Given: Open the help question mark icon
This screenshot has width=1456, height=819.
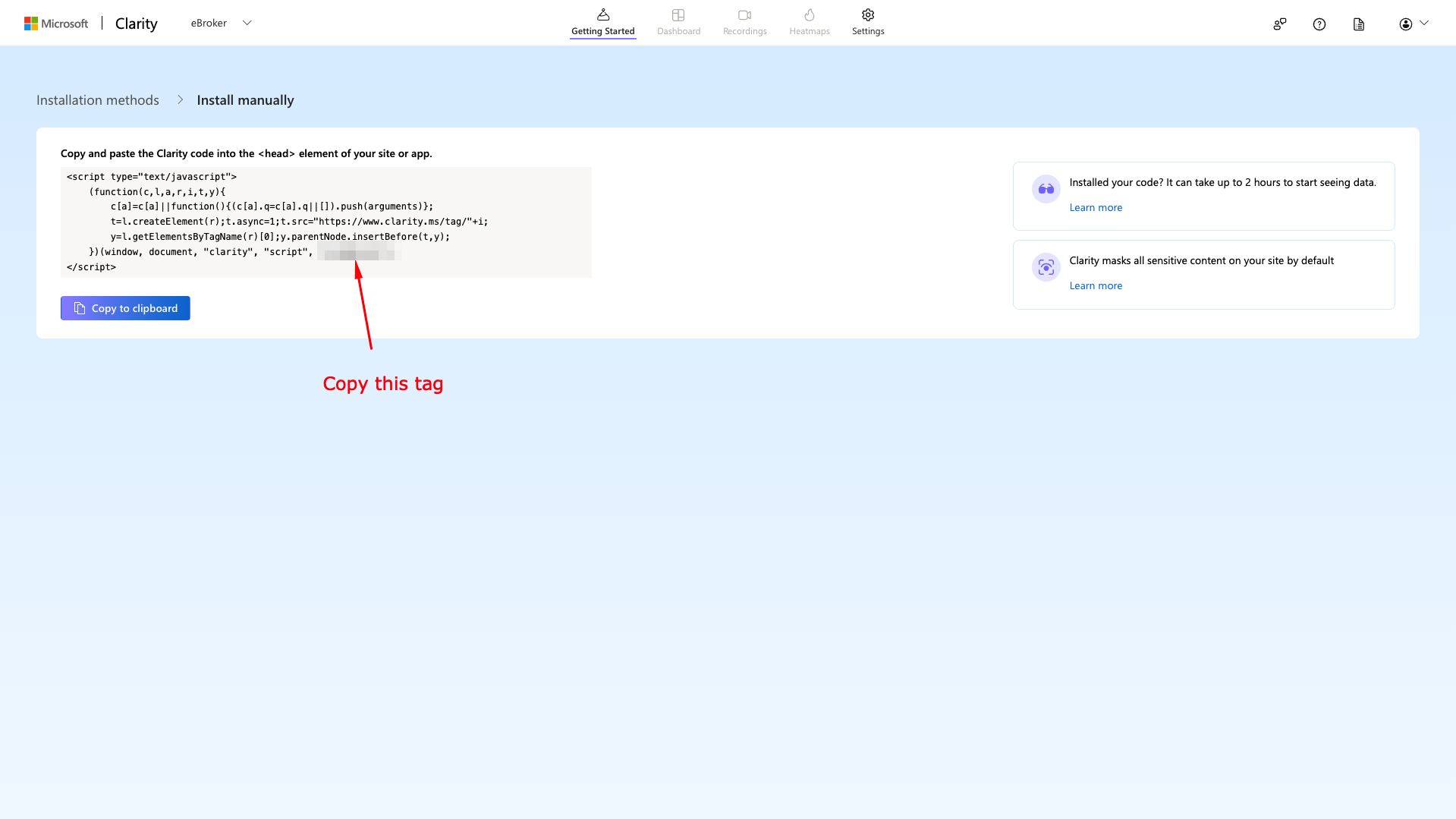Looking at the screenshot, I should coord(1319,24).
